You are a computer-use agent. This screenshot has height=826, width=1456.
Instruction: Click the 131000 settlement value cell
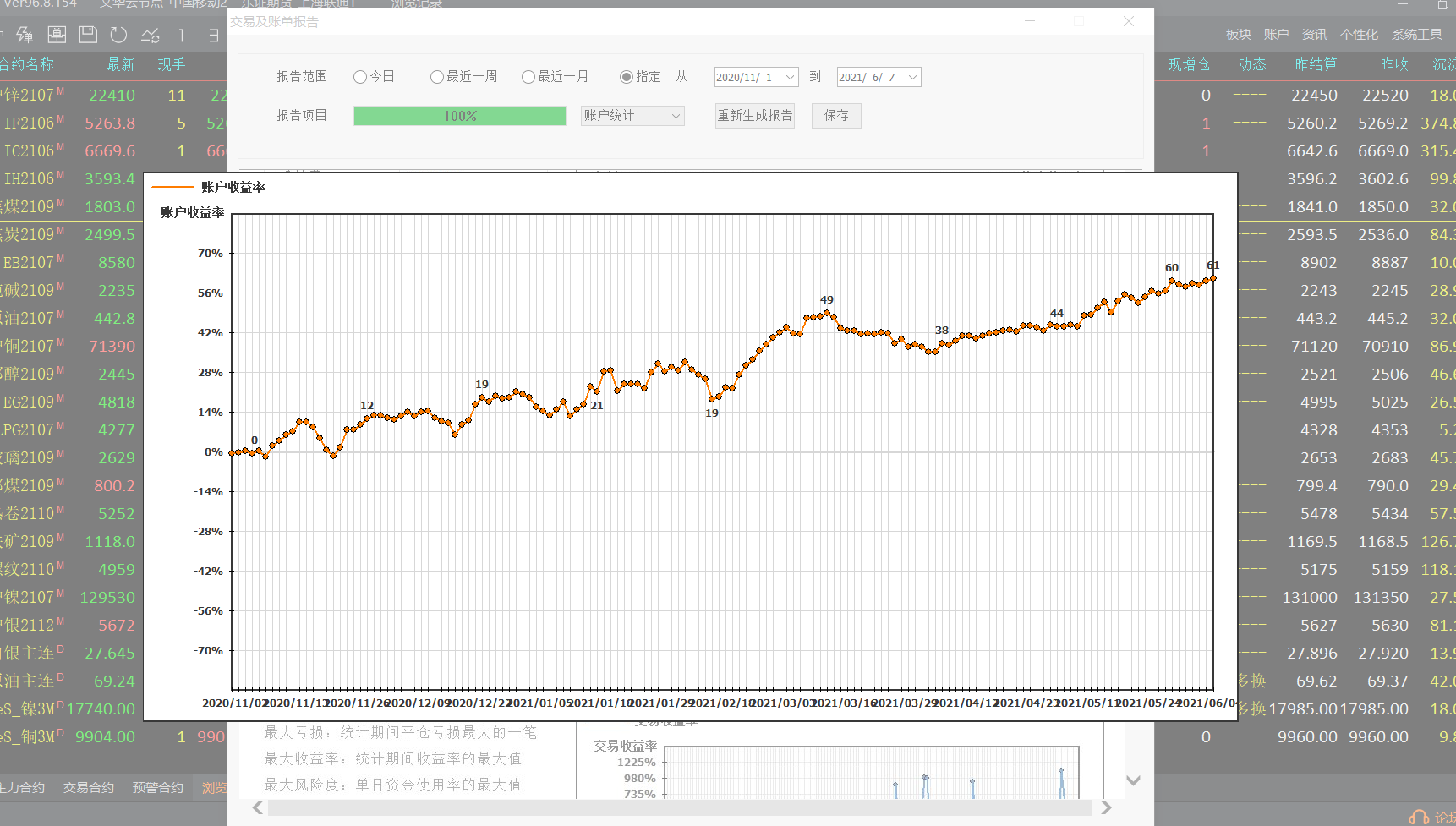1310,598
